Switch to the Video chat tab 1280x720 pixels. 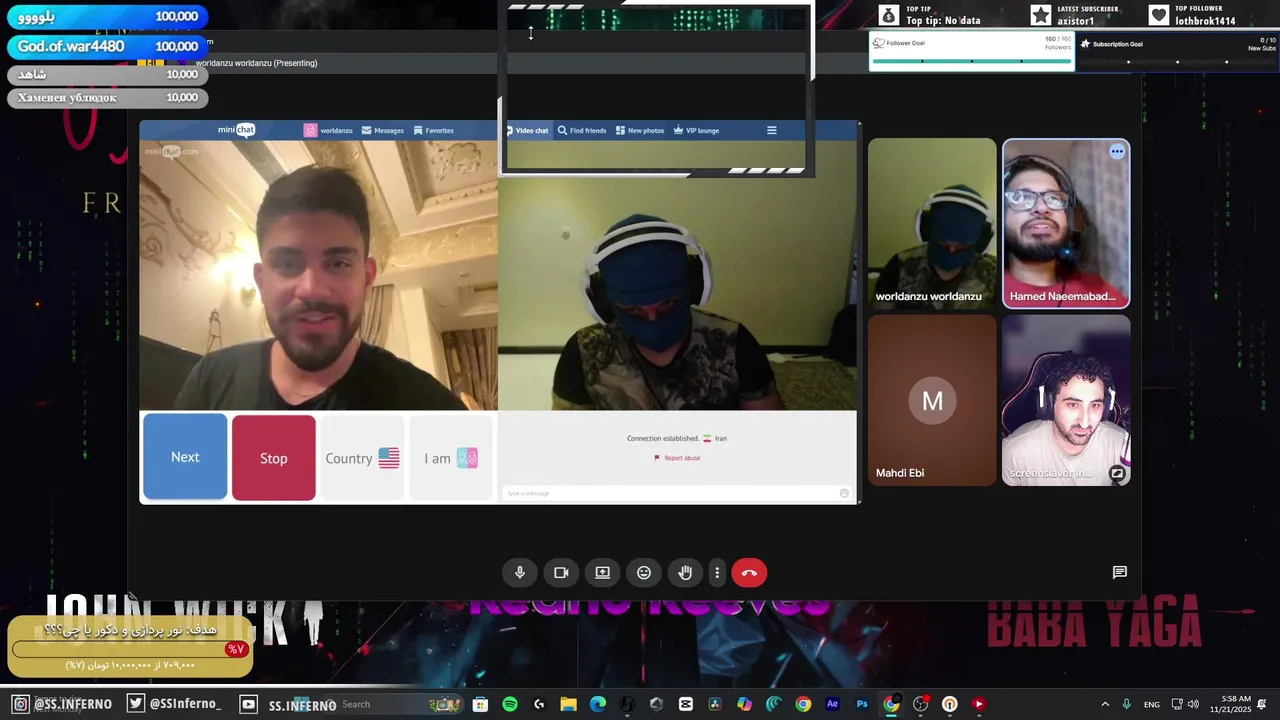527,130
